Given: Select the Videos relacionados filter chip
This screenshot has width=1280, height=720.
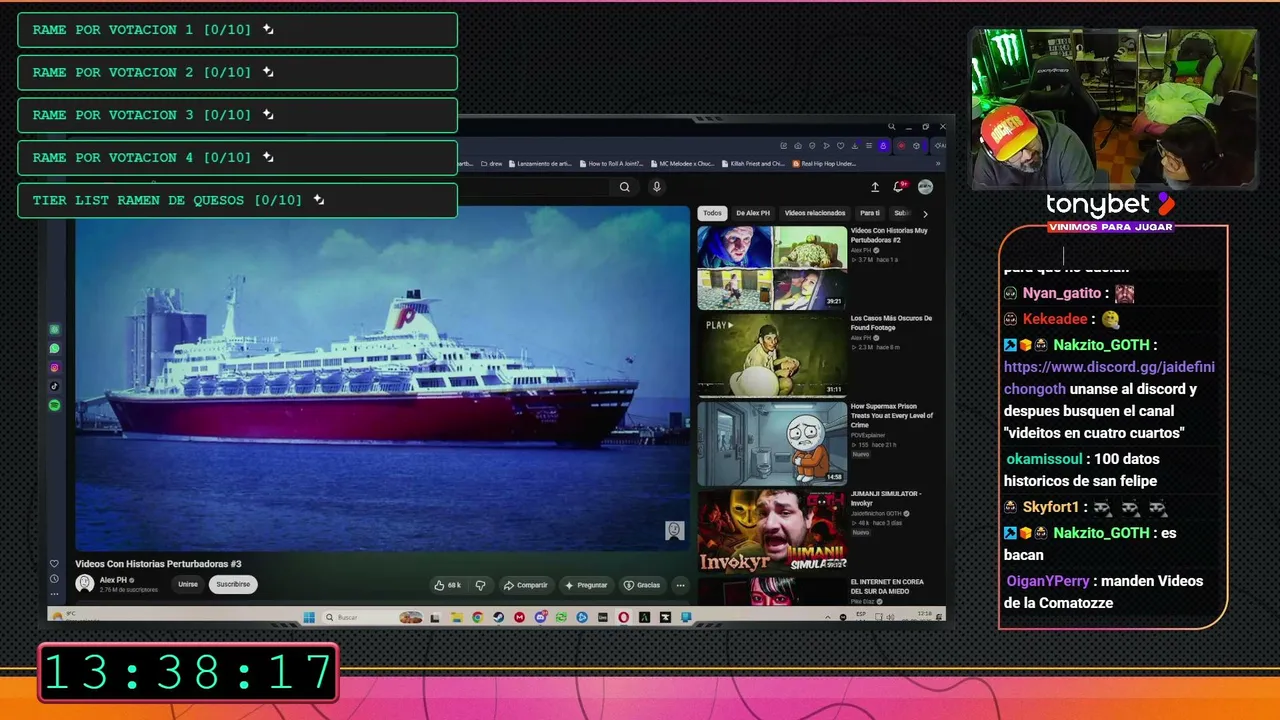Looking at the screenshot, I should [815, 213].
